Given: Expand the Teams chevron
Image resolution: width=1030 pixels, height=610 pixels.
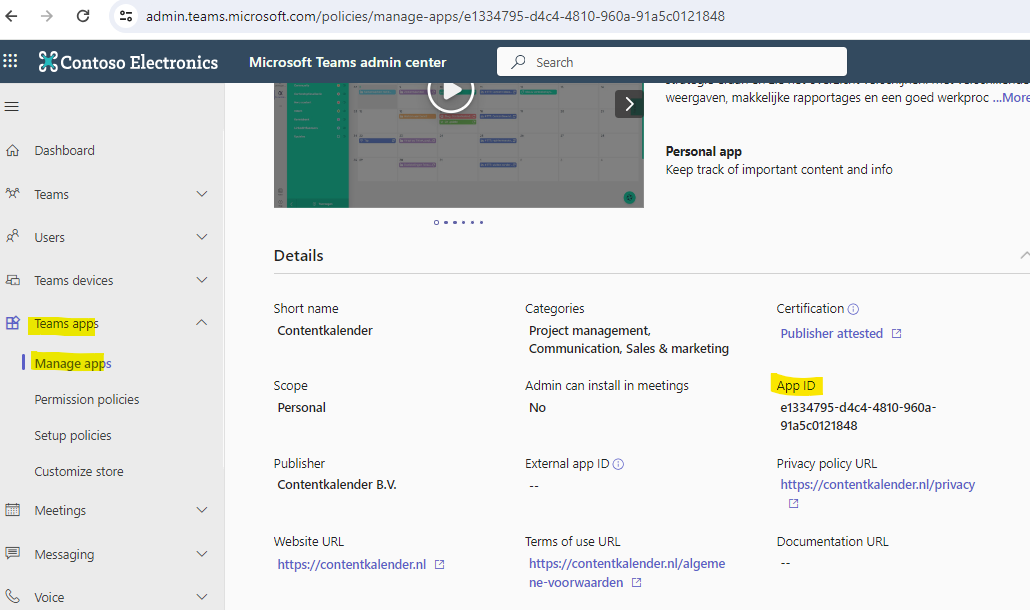Looking at the screenshot, I should coord(202,194).
